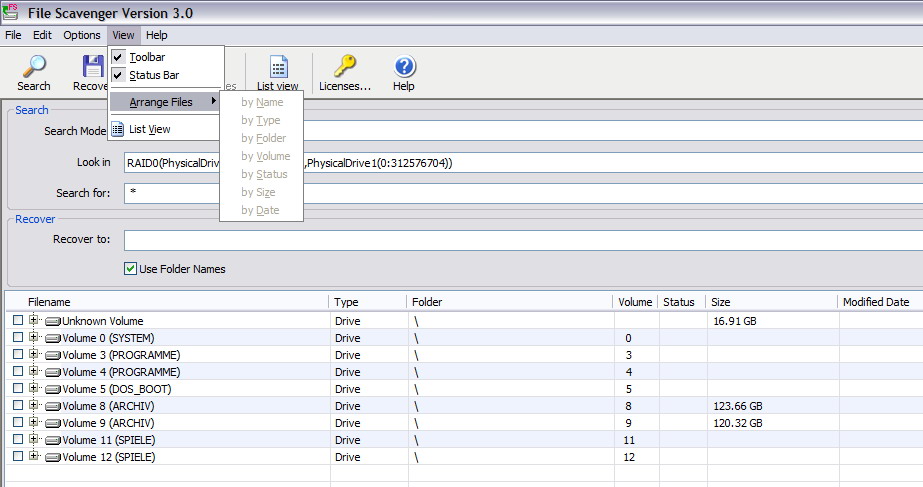Screen dimensions: 923x487
Task: Expand the Volume 11 (SPIELE) node
Action: click(x=34, y=439)
